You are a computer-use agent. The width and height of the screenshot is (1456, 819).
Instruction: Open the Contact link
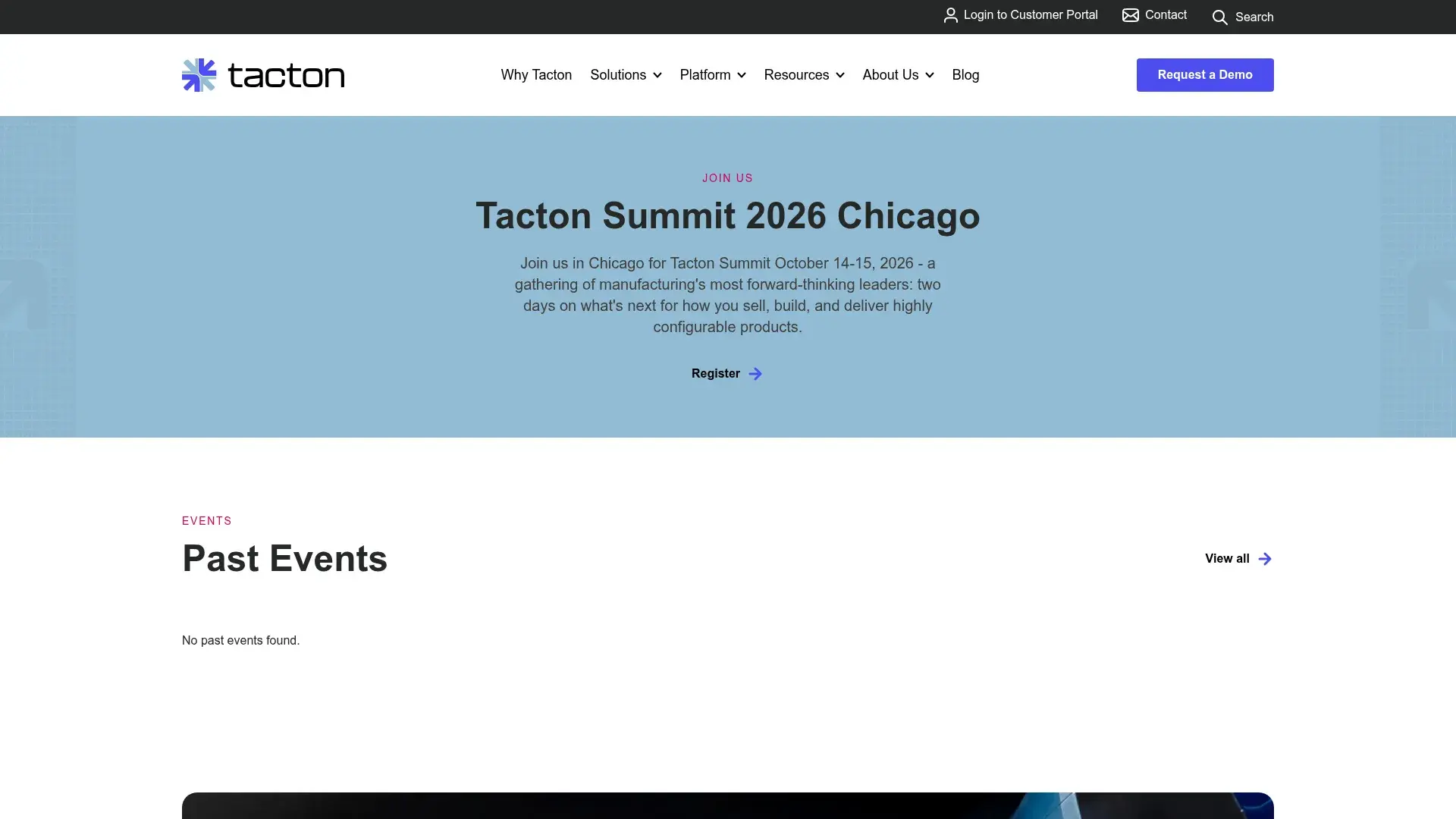click(1154, 15)
